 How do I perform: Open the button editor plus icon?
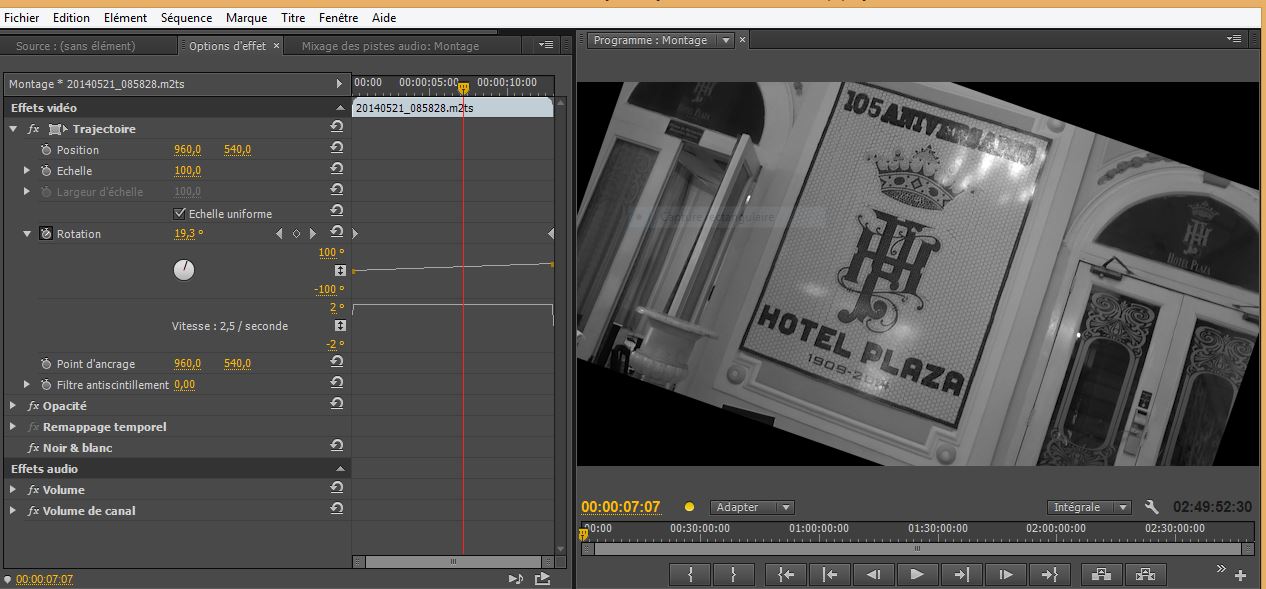(1240, 576)
